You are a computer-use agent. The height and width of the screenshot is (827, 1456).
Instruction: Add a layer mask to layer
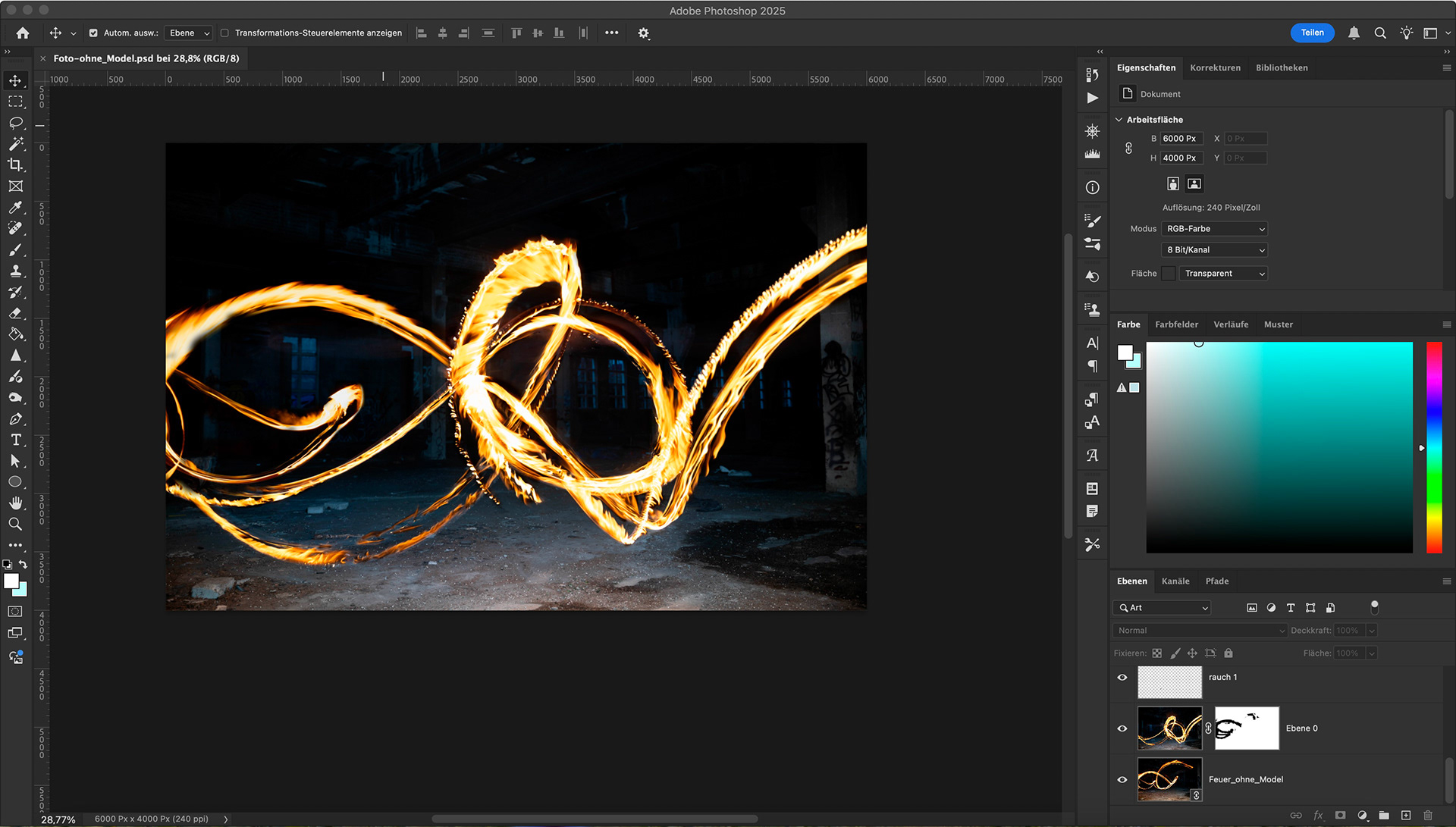pyautogui.click(x=1340, y=816)
